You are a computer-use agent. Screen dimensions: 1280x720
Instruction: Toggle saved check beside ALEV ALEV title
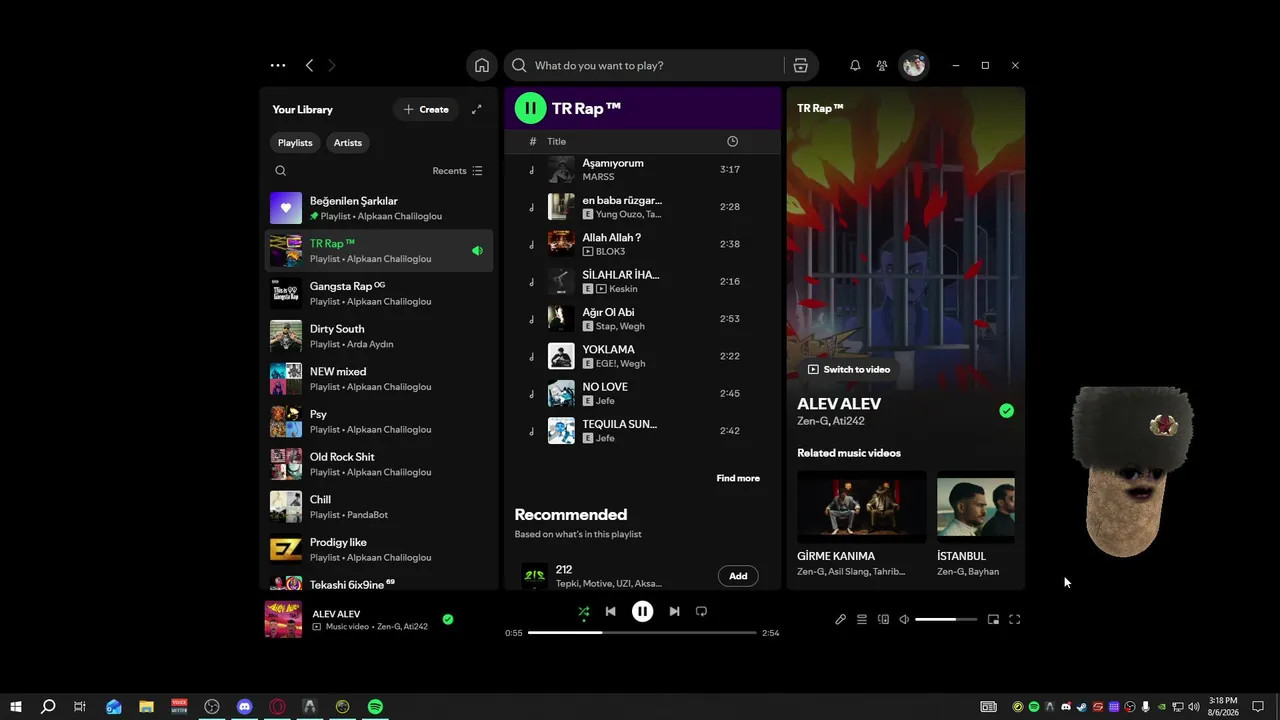click(x=1006, y=411)
